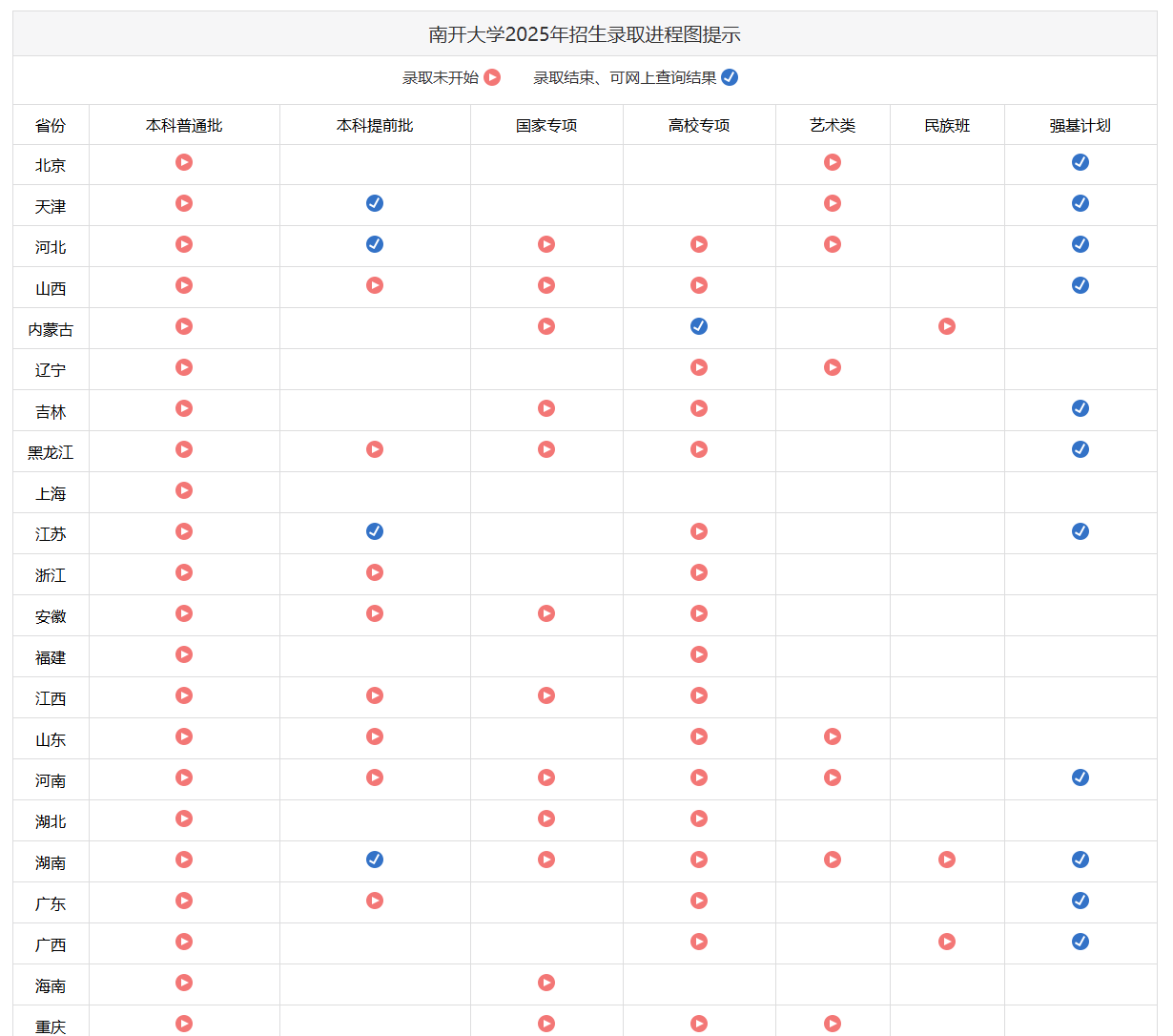
Task: Click 广东 强基计划 blue check icon
Action: pyautogui.click(x=1080, y=901)
